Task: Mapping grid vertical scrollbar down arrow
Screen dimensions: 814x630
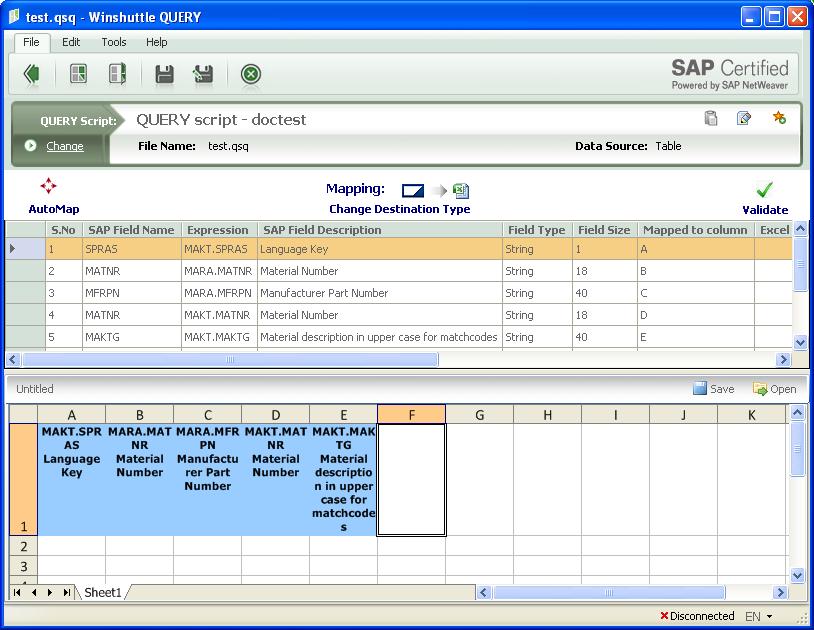Action: click(800, 343)
